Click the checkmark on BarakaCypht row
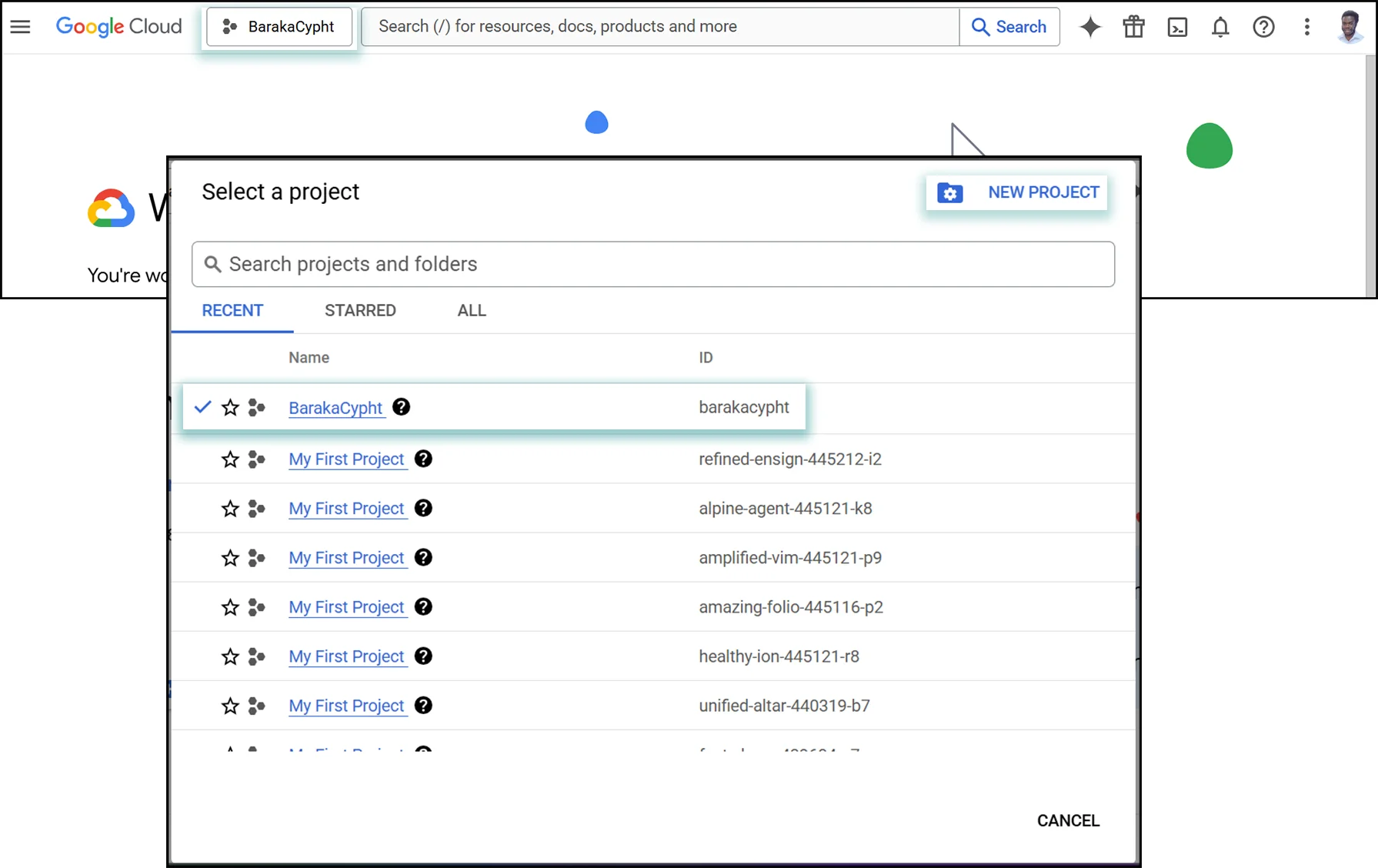 pos(202,407)
